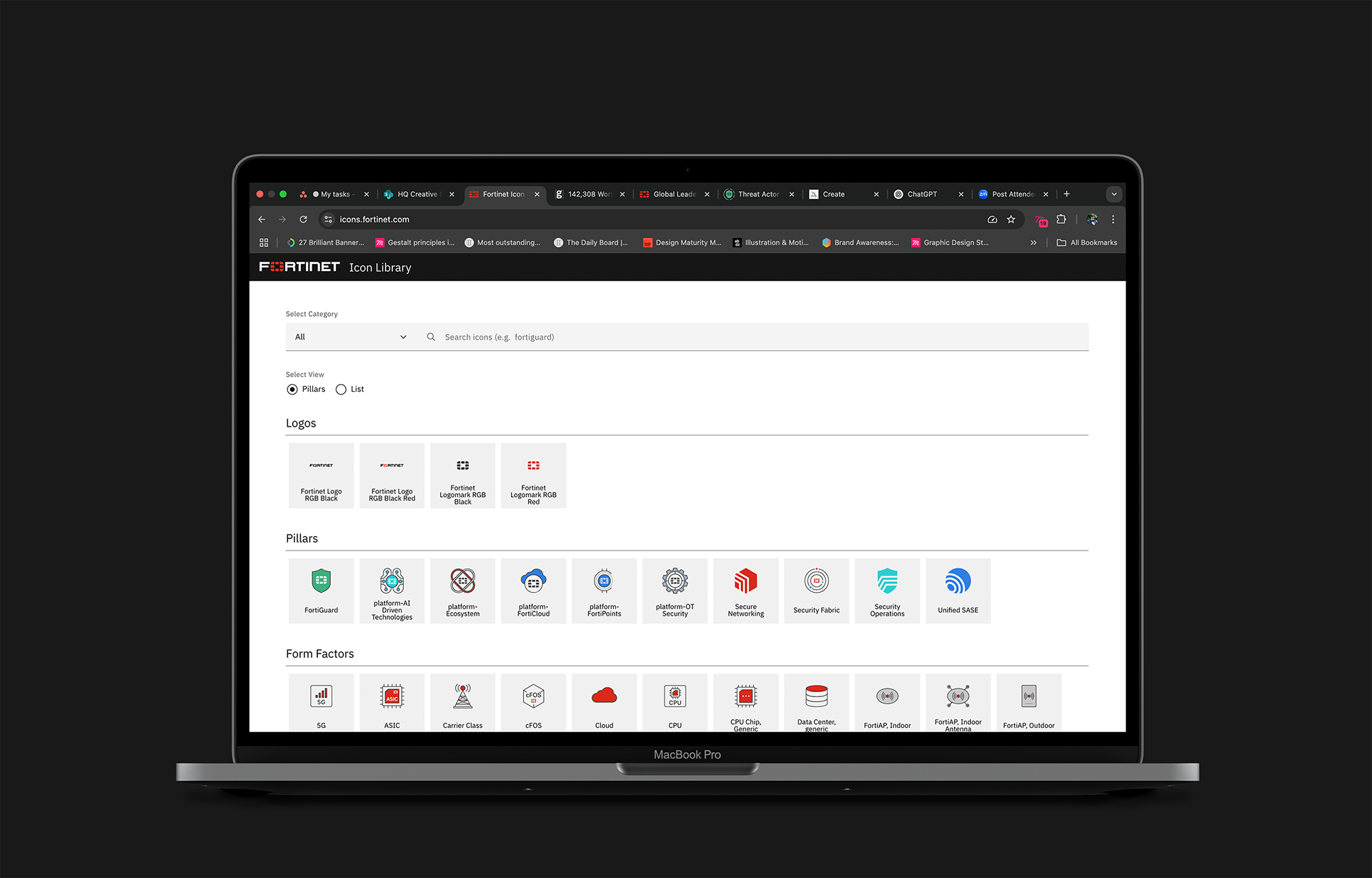Viewport: 1372px width, 878px height.
Task: Open the Chrome three-dot menu
Action: pyautogui.click(x=1113, y=219)
